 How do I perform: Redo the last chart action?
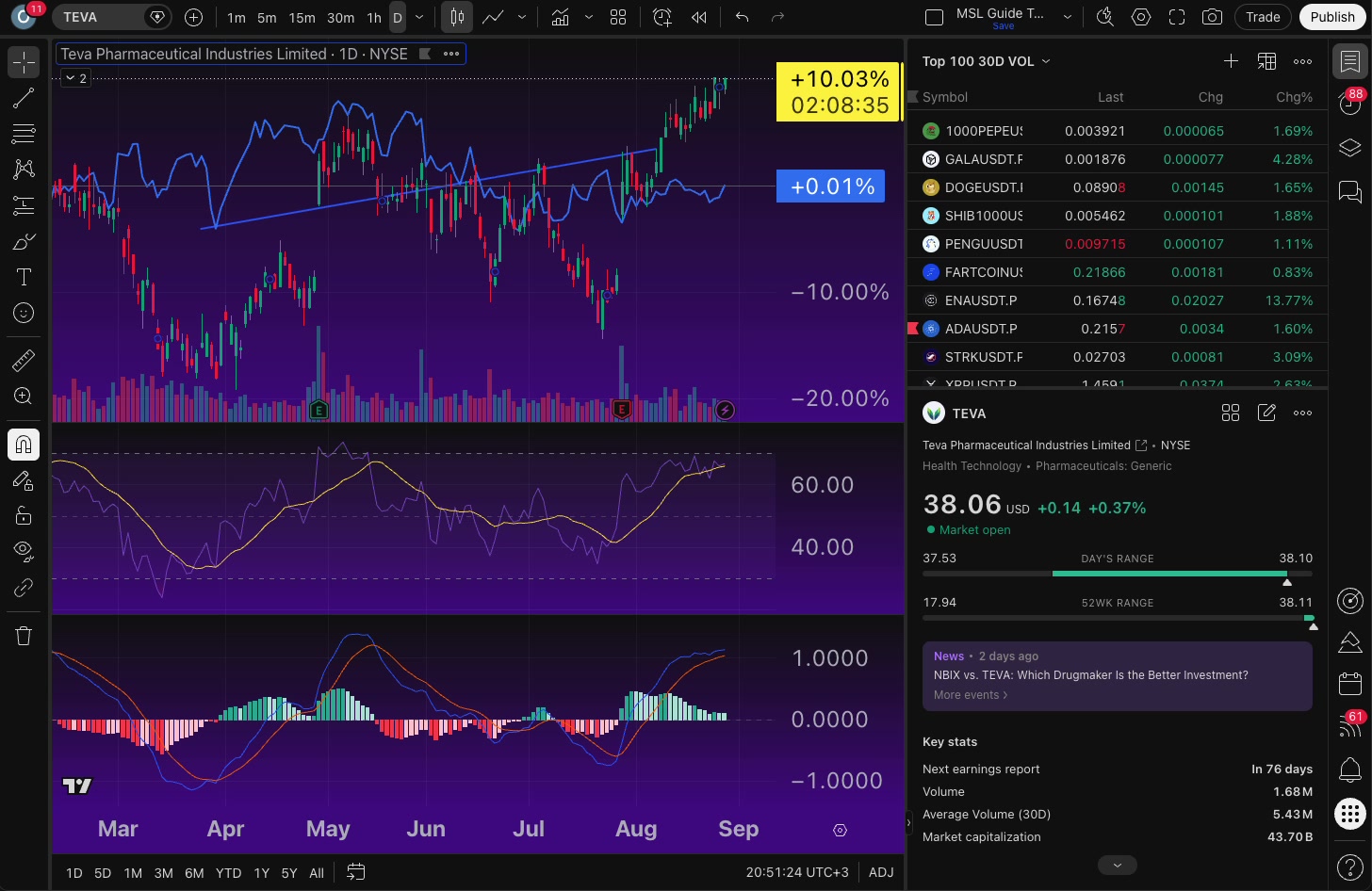click(777, 17)
